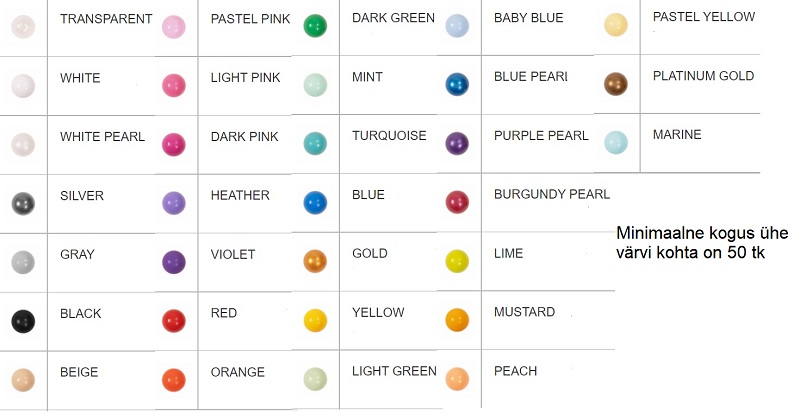This screenshot has width=800, height=414.
Task: Choose the Mustard ball swatch
Action: point(457,320)
